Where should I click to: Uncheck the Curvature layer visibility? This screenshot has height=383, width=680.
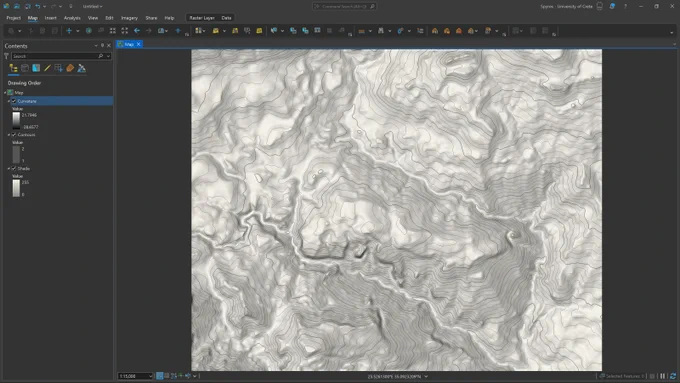click(x=14, y=101)
